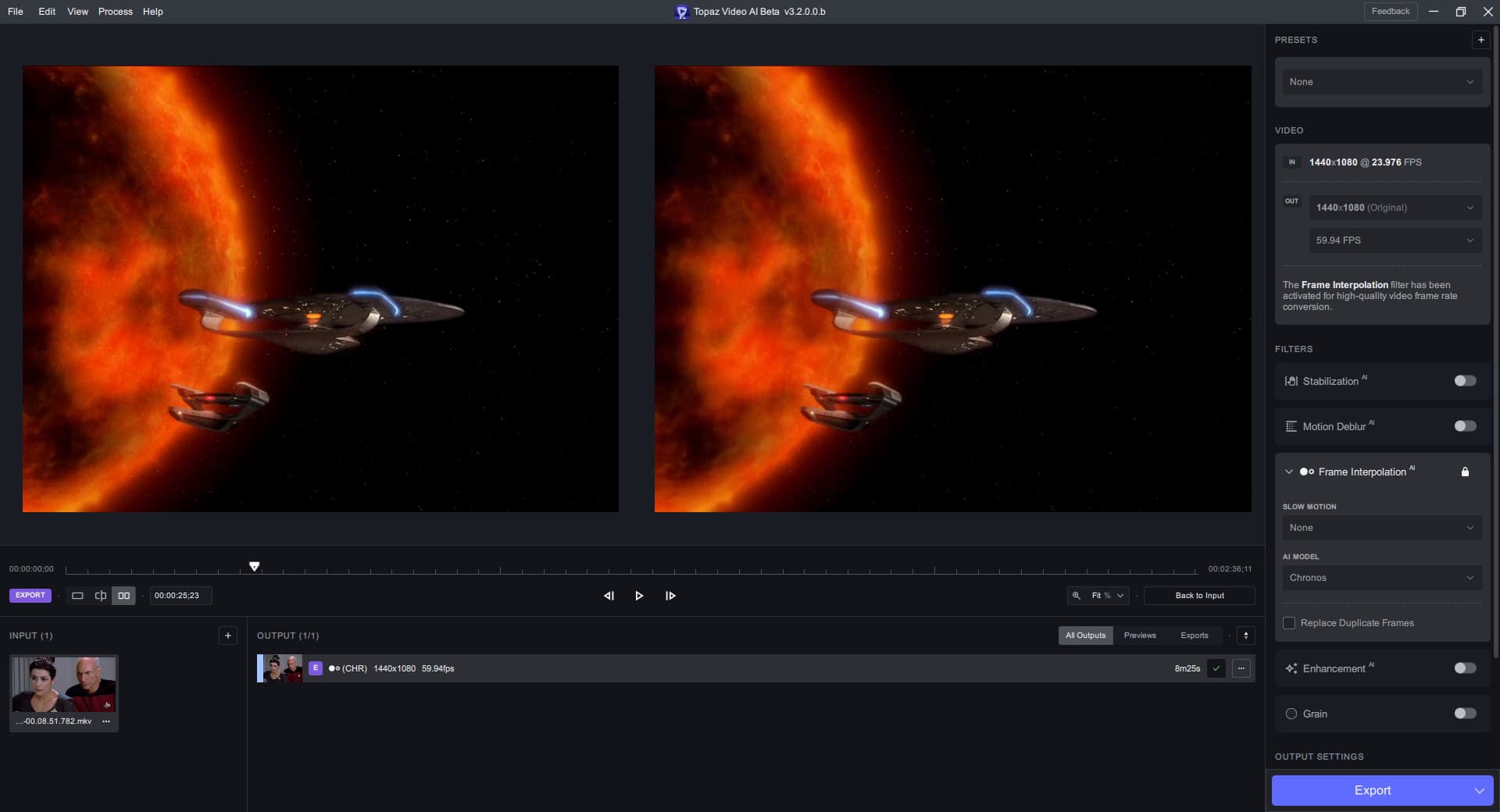Click the Back to Input button

click(x=1199, y=596)
